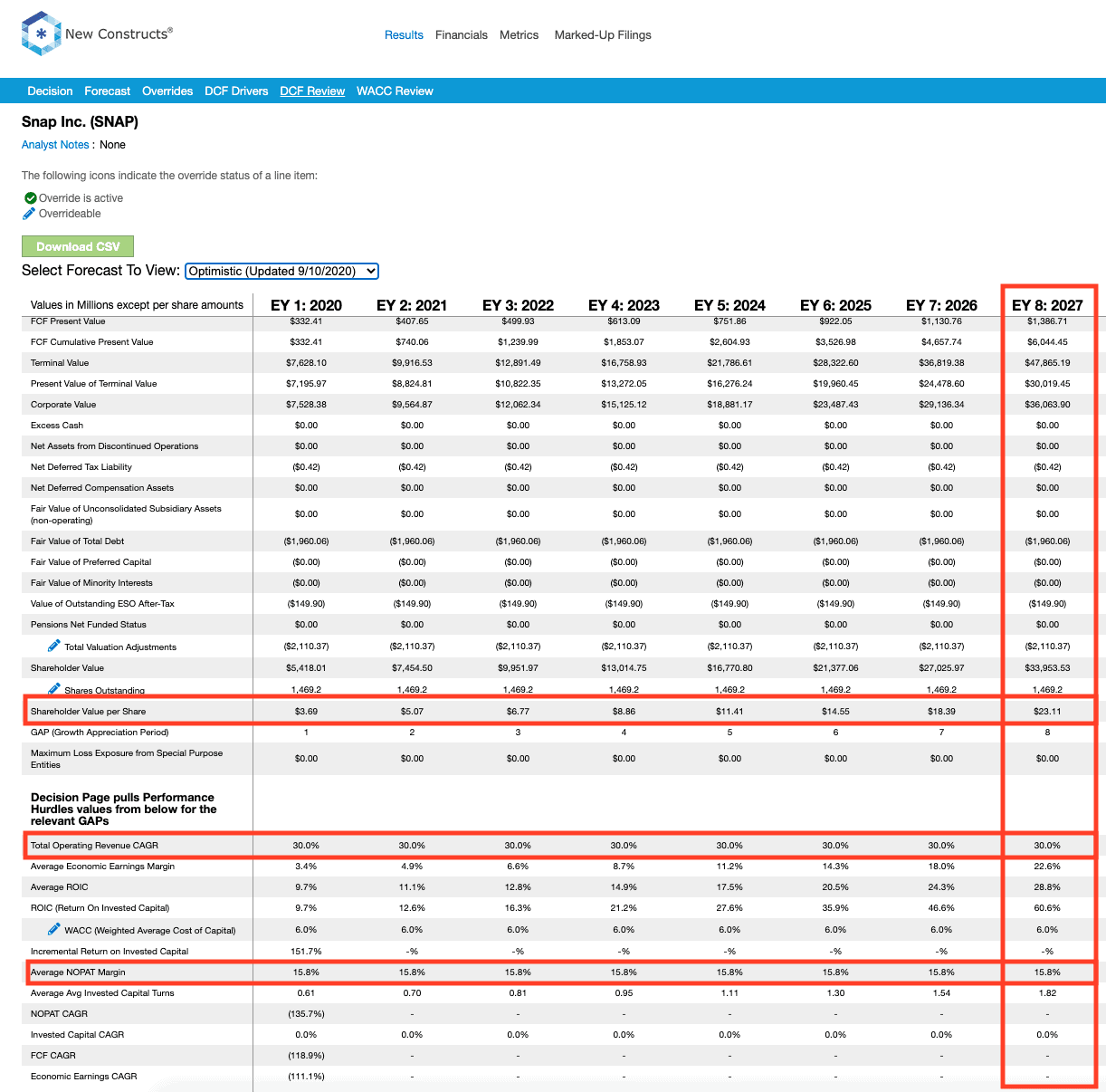This screenshot has width=1106, height=1092.
Task: Click the FCF Cumulative Present Value label
Action: click(92, 342)
